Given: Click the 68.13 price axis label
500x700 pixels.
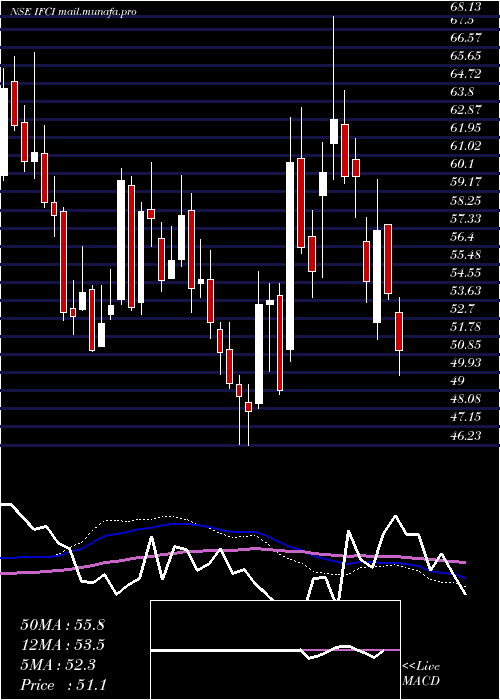Looking at the screenshot, I should (466, 7).
